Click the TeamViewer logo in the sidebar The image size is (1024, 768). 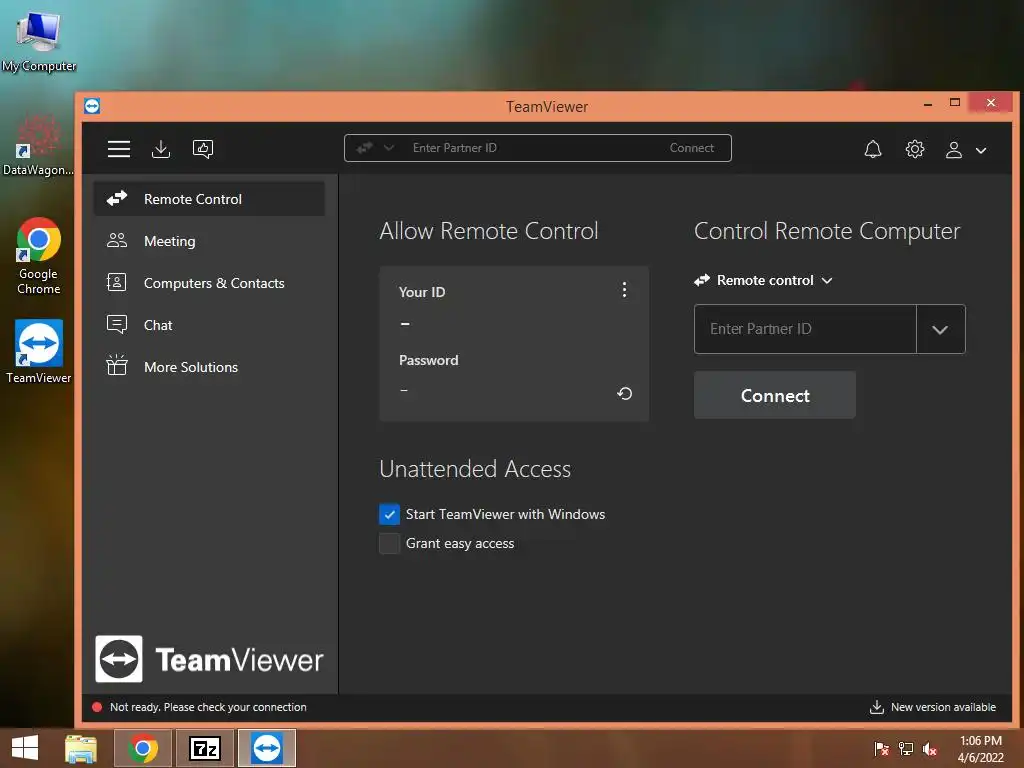tap(209, 660)
